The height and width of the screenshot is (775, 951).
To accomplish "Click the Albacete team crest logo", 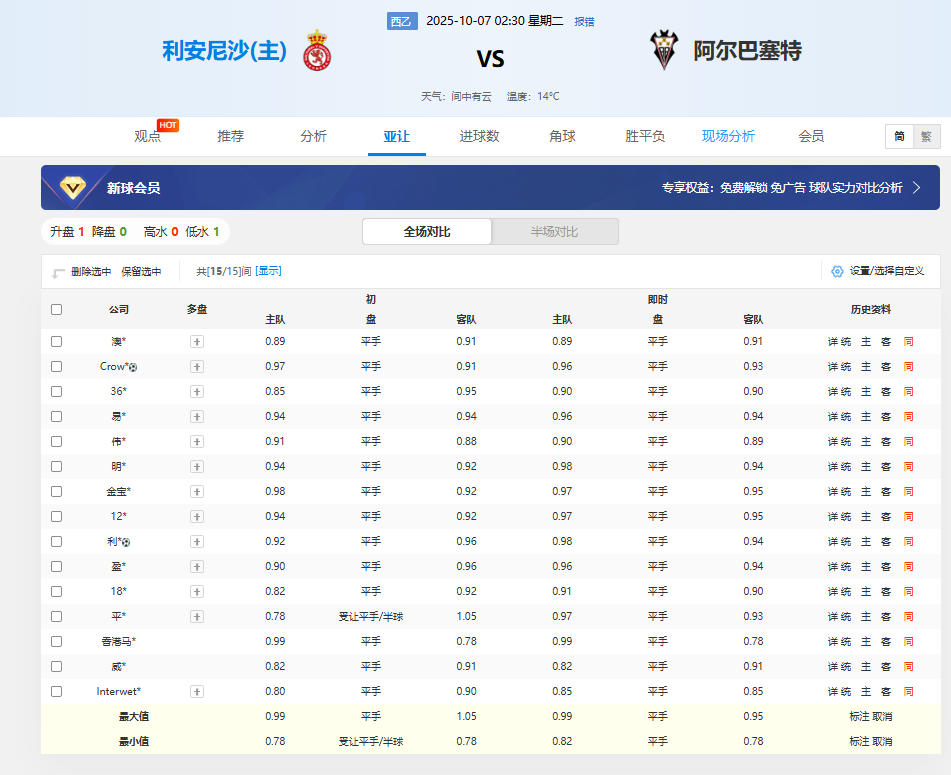I will click(663, 50).
